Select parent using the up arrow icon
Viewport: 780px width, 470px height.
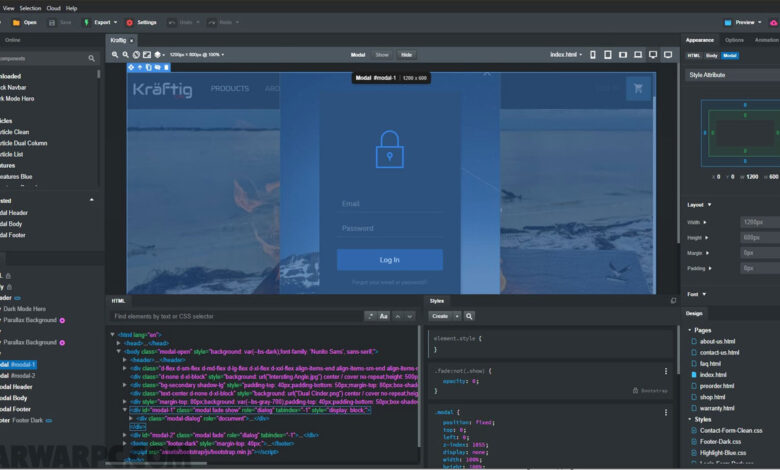pyautogui.click(x=140, y=67)
